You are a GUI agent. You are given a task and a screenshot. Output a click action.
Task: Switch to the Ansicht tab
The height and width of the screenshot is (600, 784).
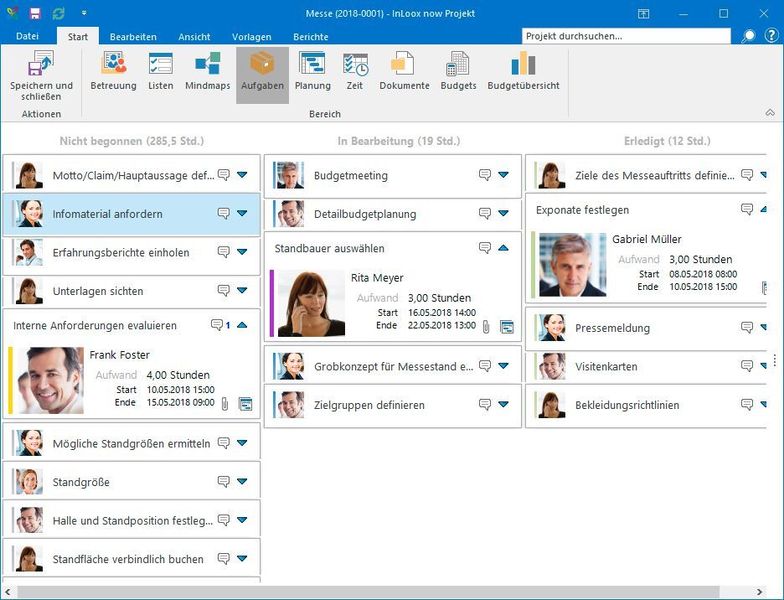pyautogui.click(x=194, y=36)
